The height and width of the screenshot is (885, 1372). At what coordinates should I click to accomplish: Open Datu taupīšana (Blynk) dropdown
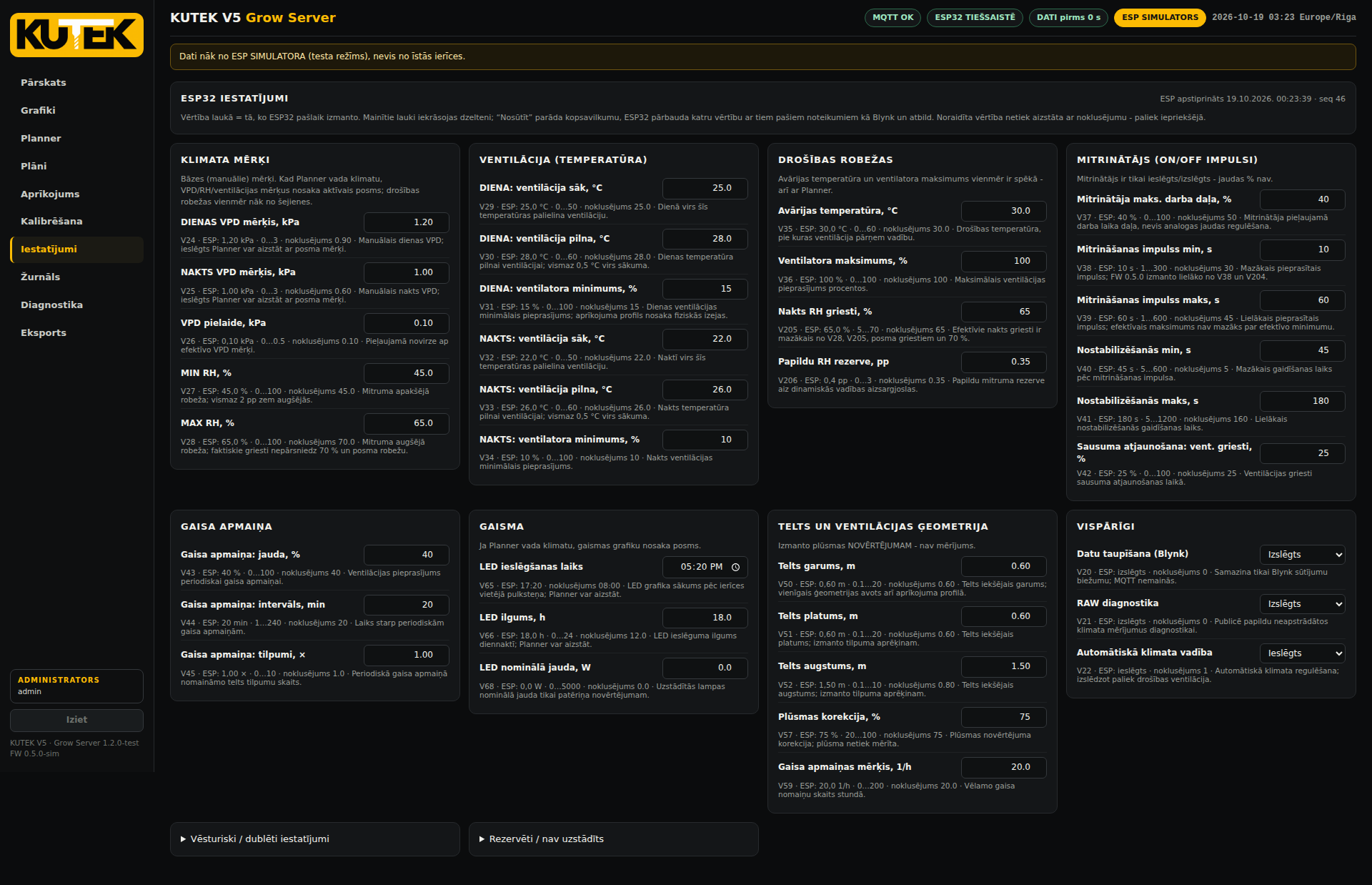[1302, 555]
